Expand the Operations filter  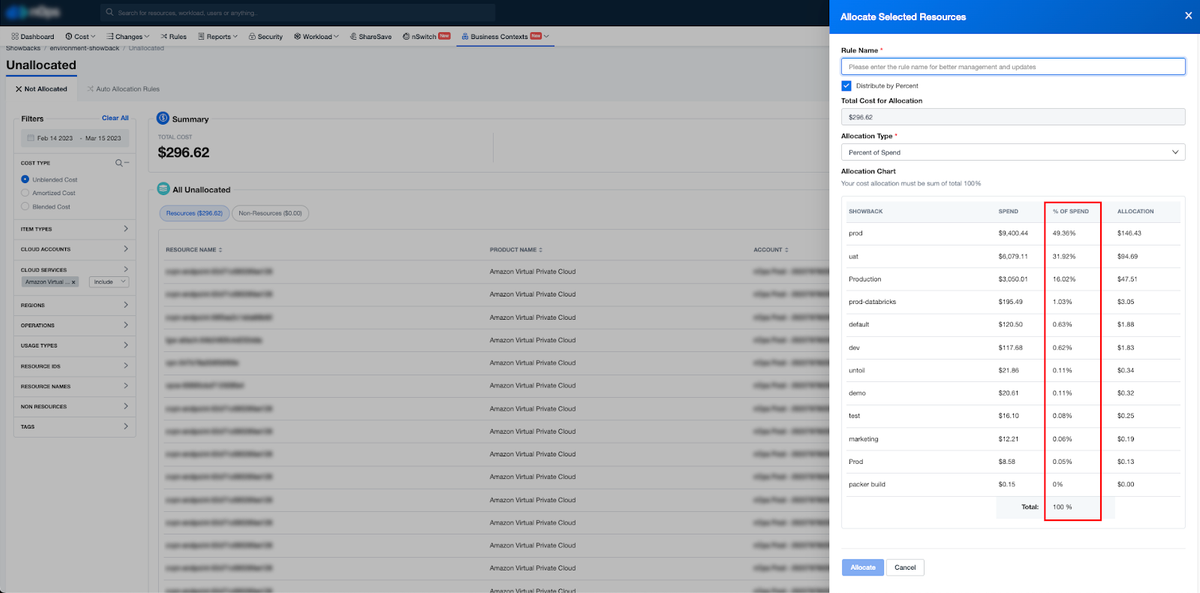click(75, 325)
